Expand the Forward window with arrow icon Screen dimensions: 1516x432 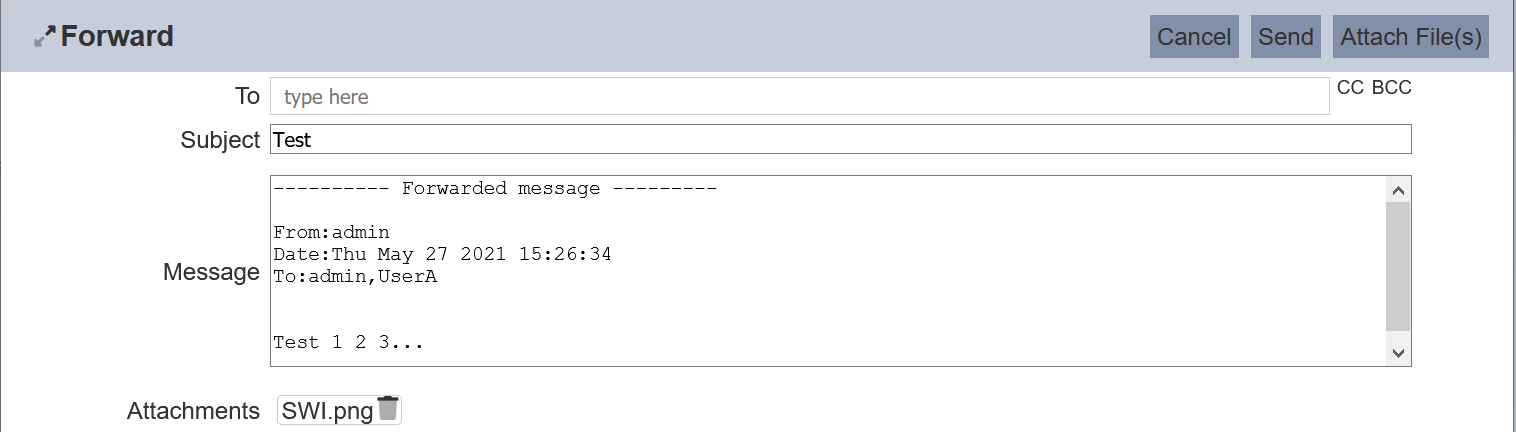[45, 38]
